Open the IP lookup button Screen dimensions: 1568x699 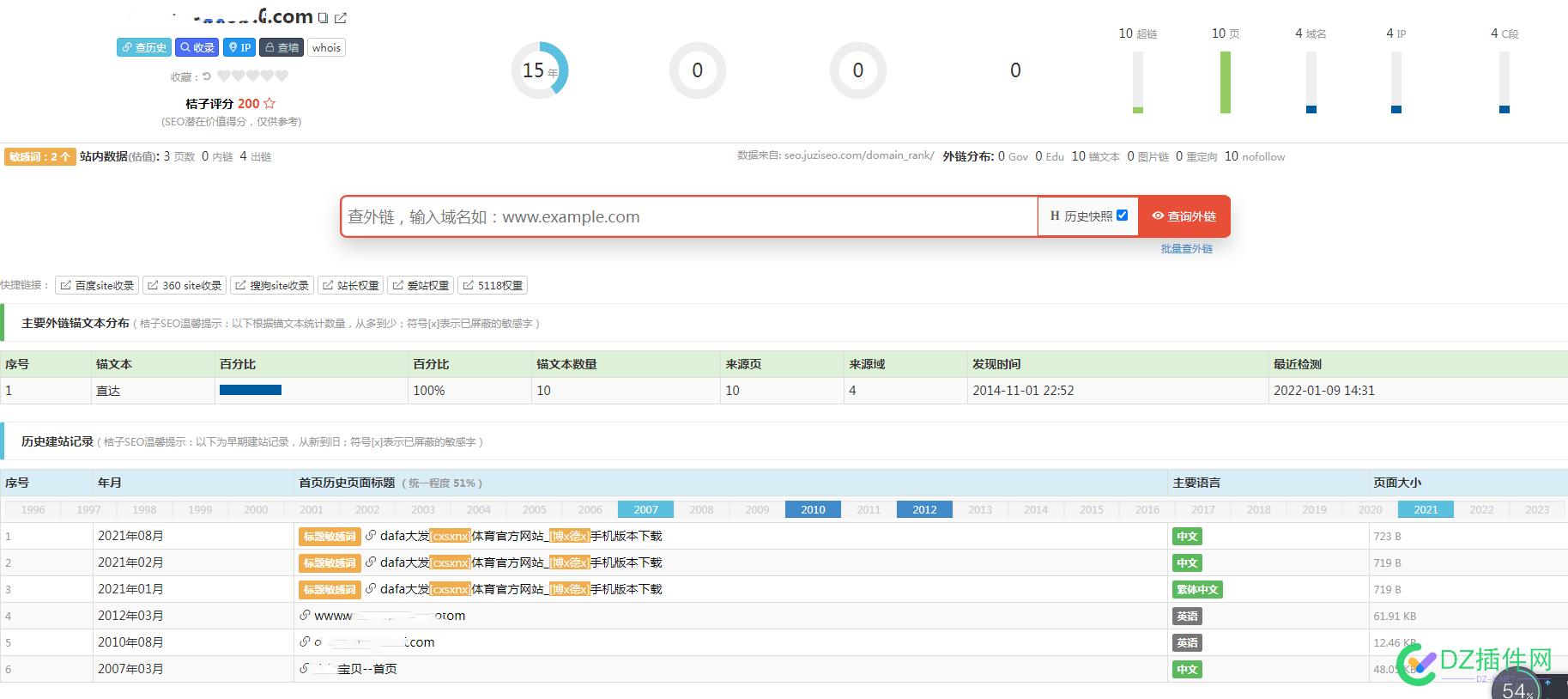click(239, 48)
